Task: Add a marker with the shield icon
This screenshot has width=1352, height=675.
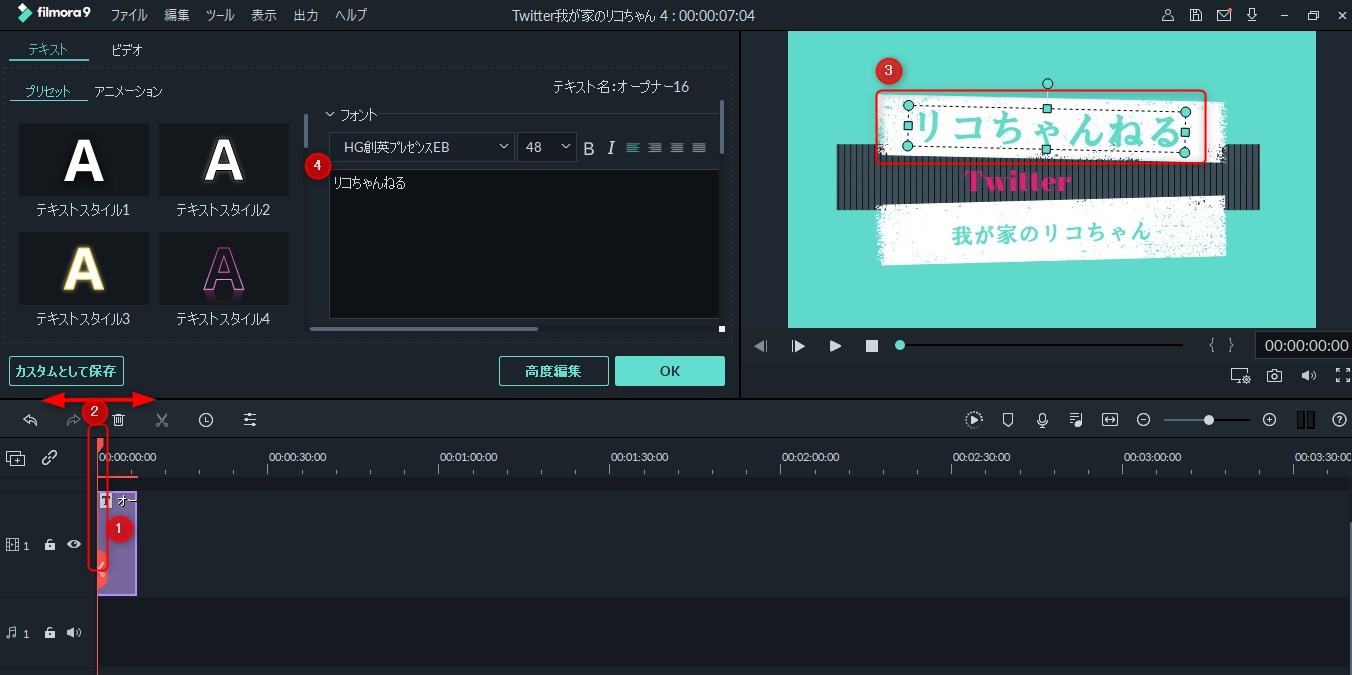Action: pyautogui.click(x=1008, y=420)
